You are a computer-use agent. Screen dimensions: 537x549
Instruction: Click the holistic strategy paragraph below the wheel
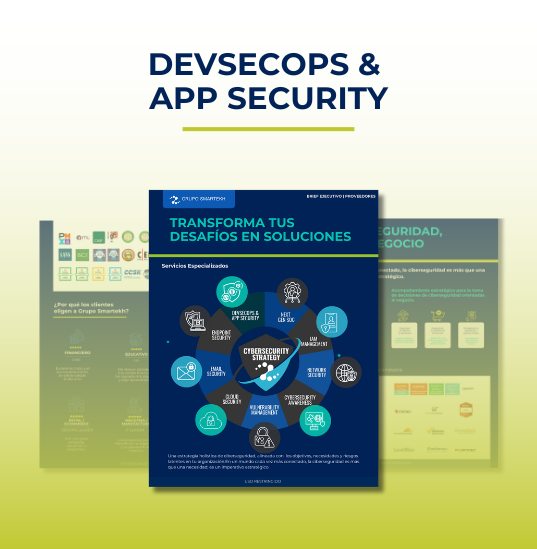(x=263, y=461)
